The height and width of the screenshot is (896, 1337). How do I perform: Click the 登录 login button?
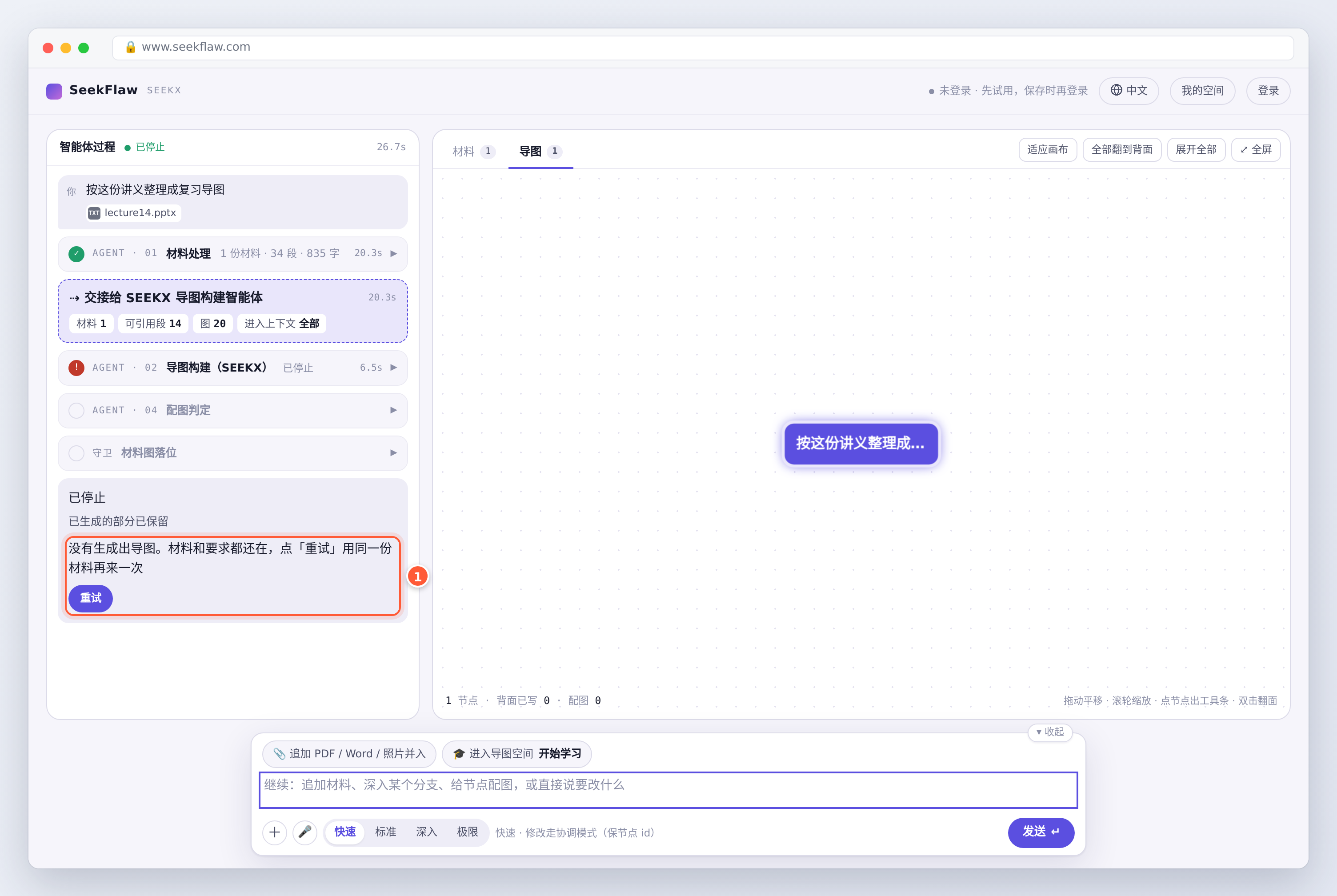(1268, 91)
